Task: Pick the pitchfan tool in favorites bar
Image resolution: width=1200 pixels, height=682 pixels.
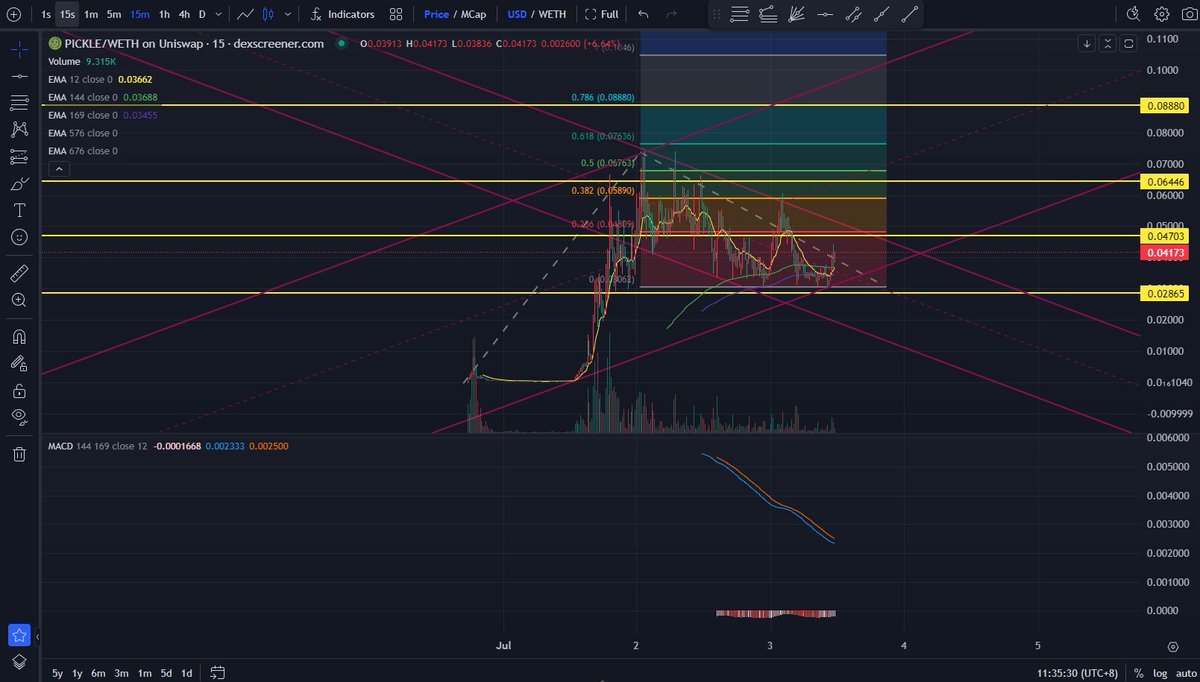Action: pyautogui.click(x=797, y=15)
